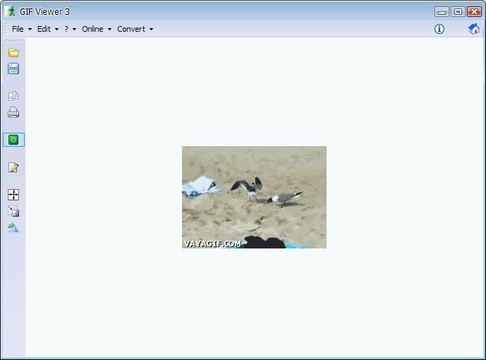This screenshot has height=360, width=486.
Task: Go to the homepage using the house icon
Action: [x=474, y=29]
